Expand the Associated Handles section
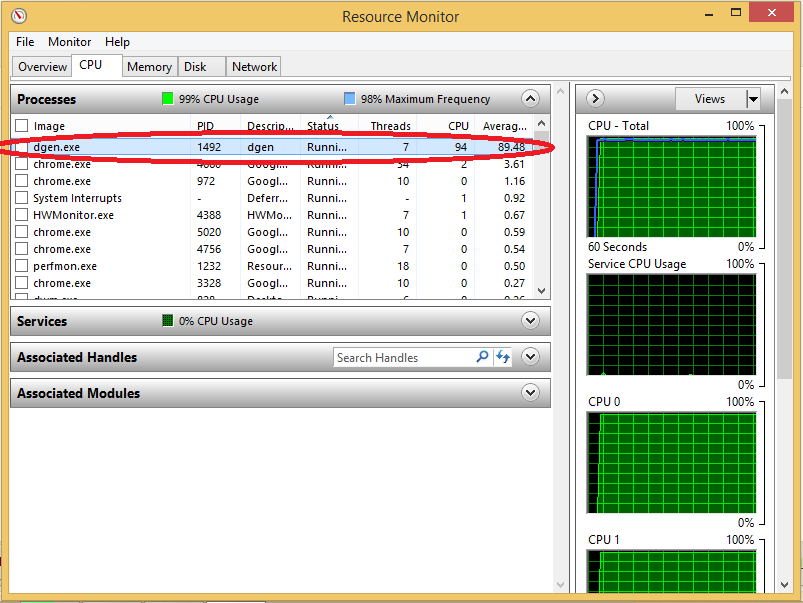Screen dimensions: 803x603 pyautogui.click(x=530, y=357)
